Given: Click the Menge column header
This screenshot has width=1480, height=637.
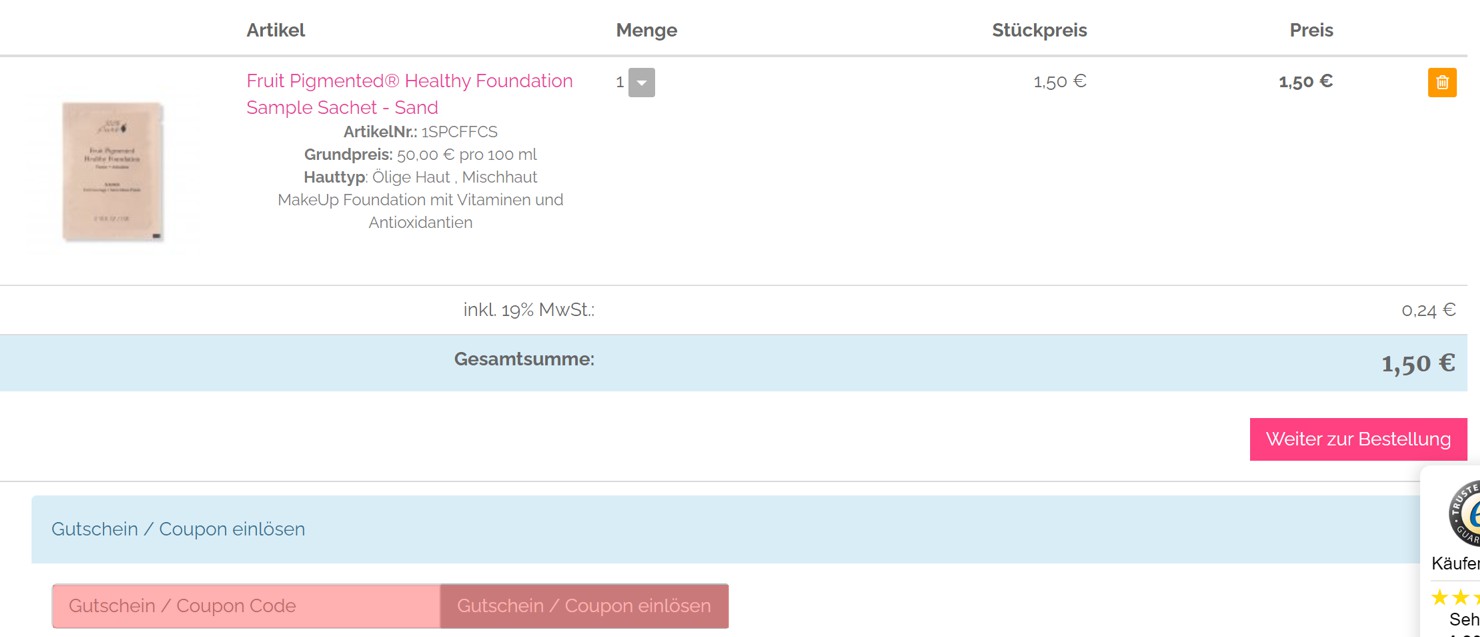Looking at the screenshot, I should (x=646, y=30).
